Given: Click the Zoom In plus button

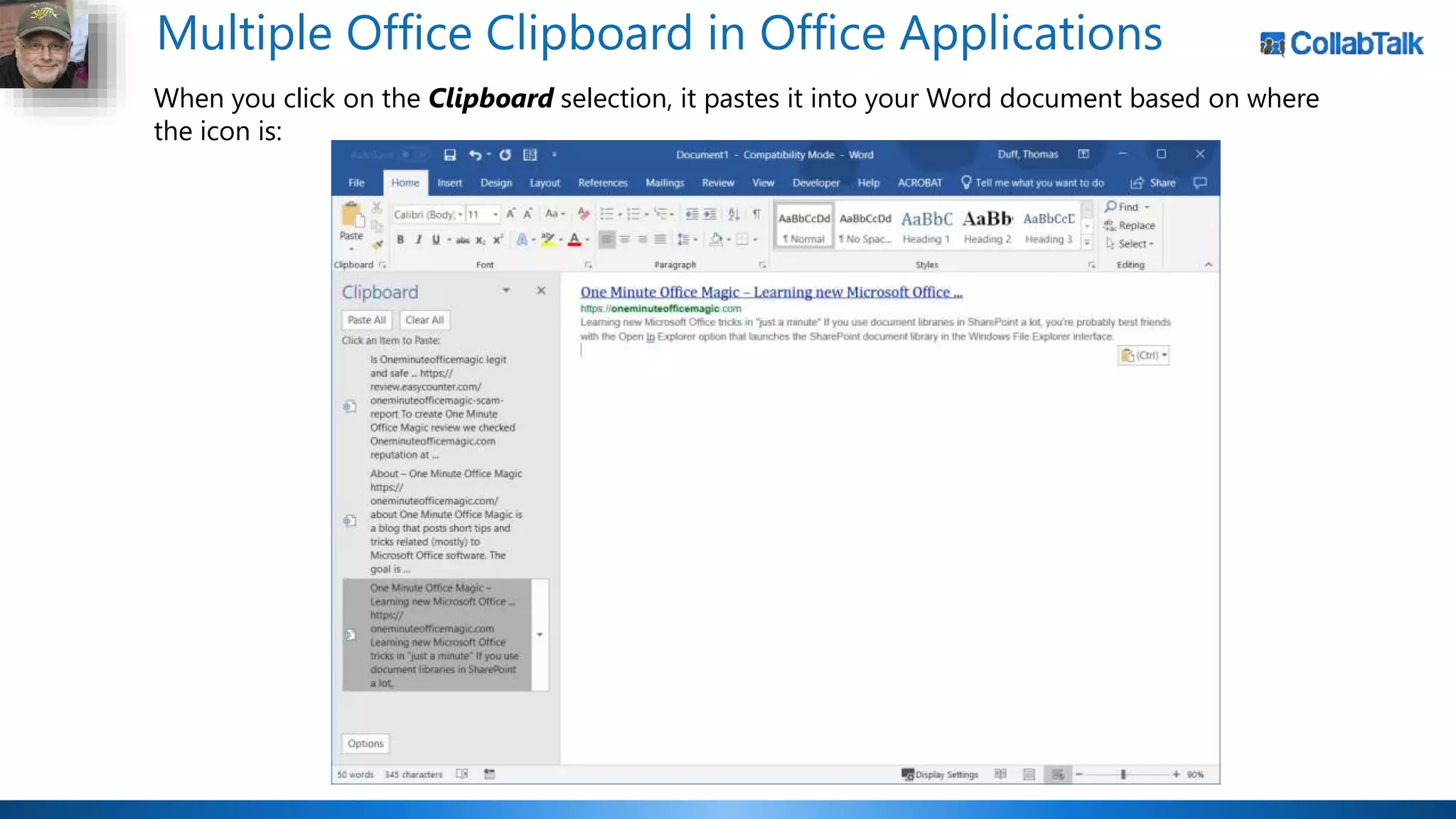Looking at the screenshot, I should [x=1176, y=774].
